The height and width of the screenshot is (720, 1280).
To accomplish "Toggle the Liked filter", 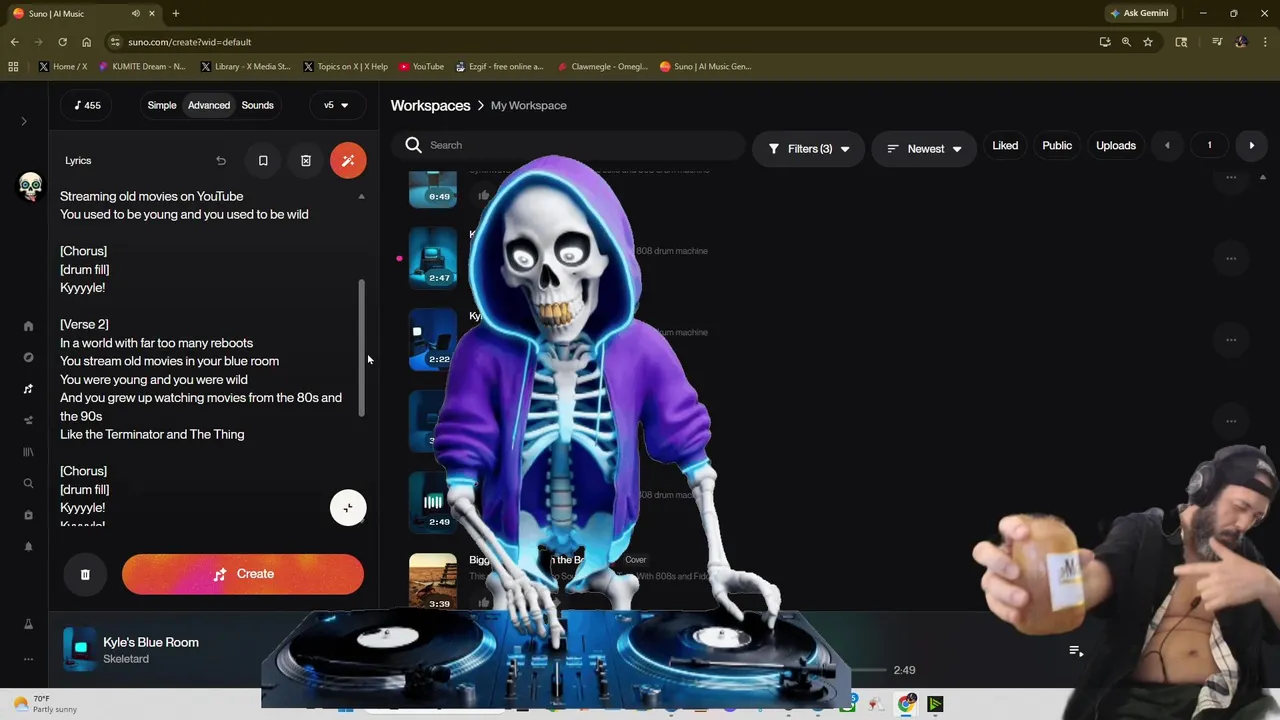I will tap(1005, 146).
